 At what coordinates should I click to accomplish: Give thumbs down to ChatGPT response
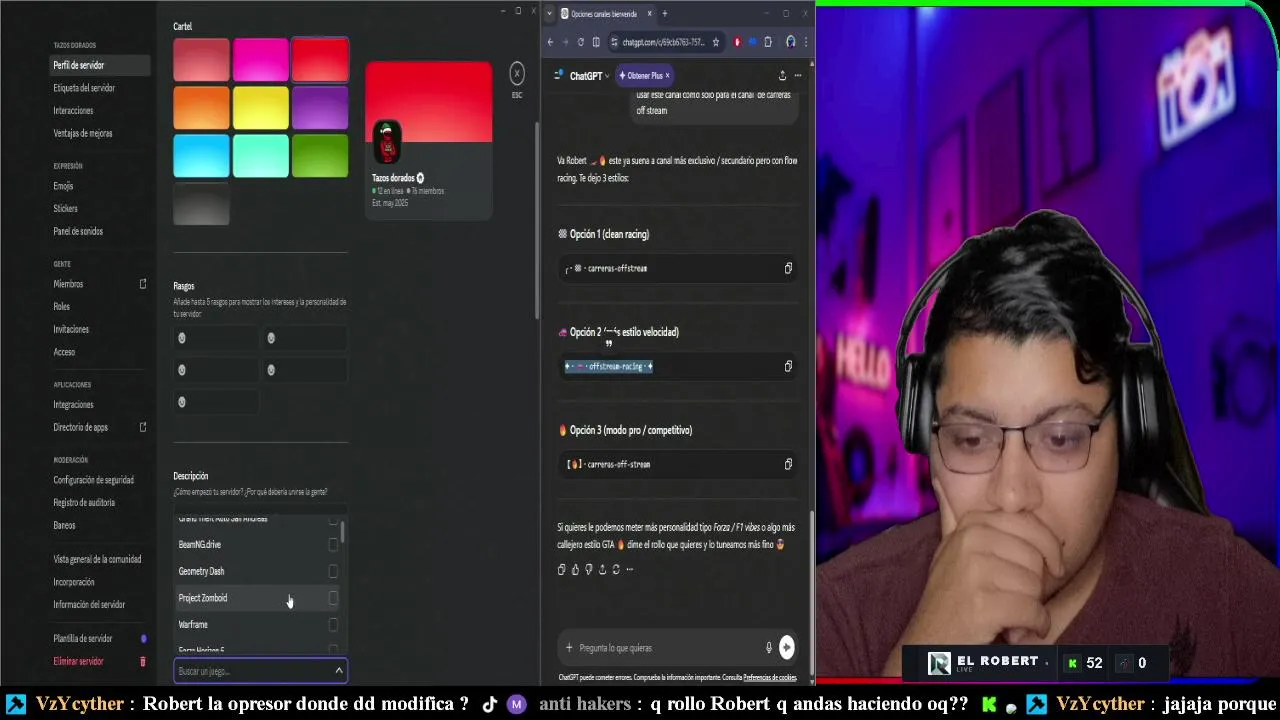[x=588, y=569]
